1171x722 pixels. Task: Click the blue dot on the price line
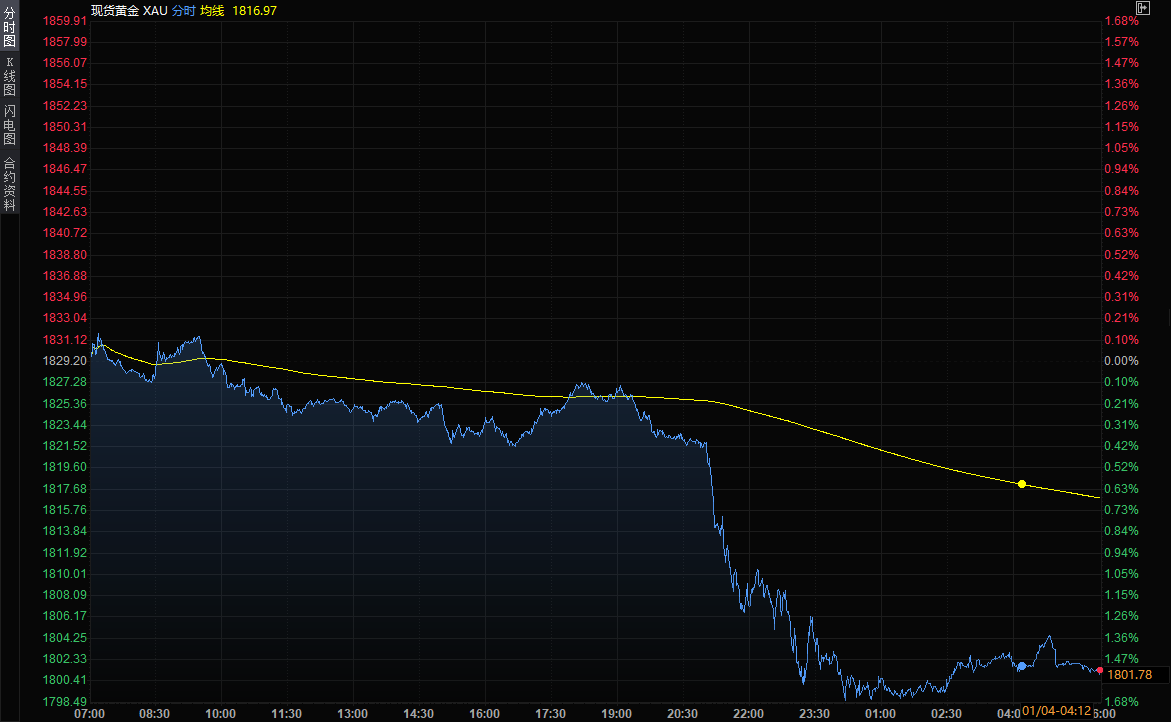pos(1021,665)
